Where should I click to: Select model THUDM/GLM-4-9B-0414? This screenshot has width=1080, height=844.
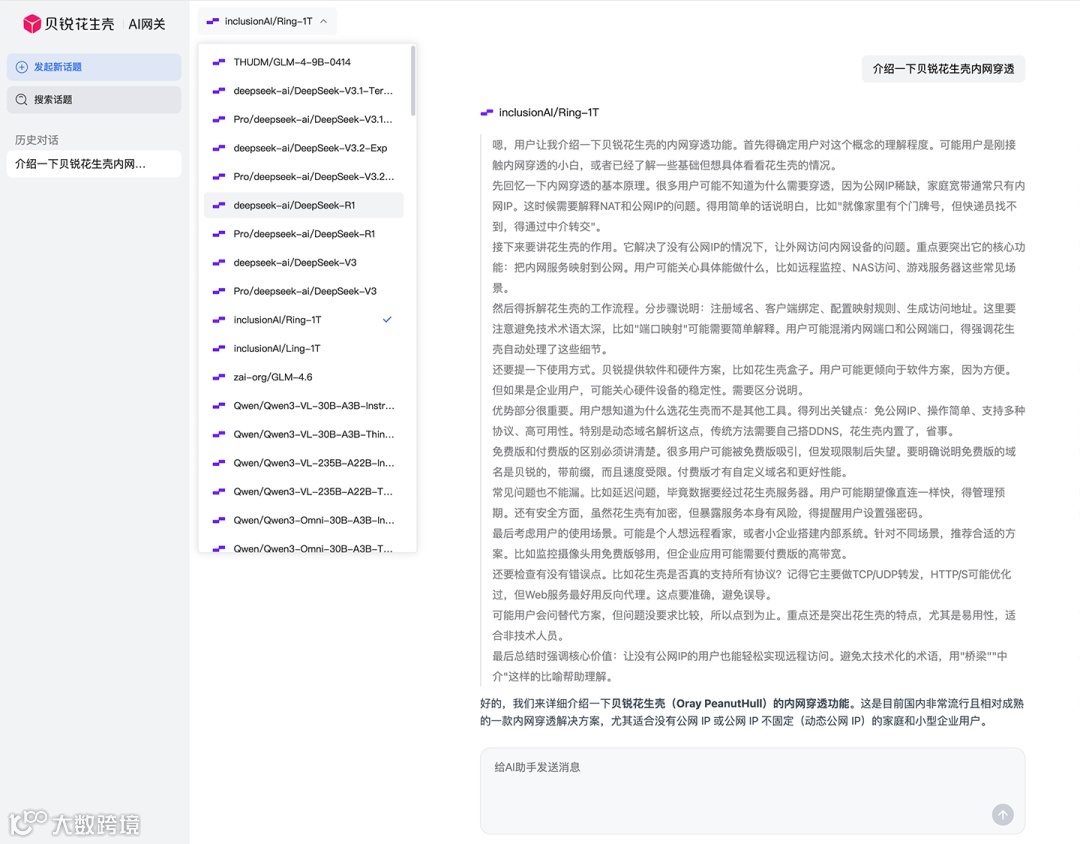(x=304, y=62)
